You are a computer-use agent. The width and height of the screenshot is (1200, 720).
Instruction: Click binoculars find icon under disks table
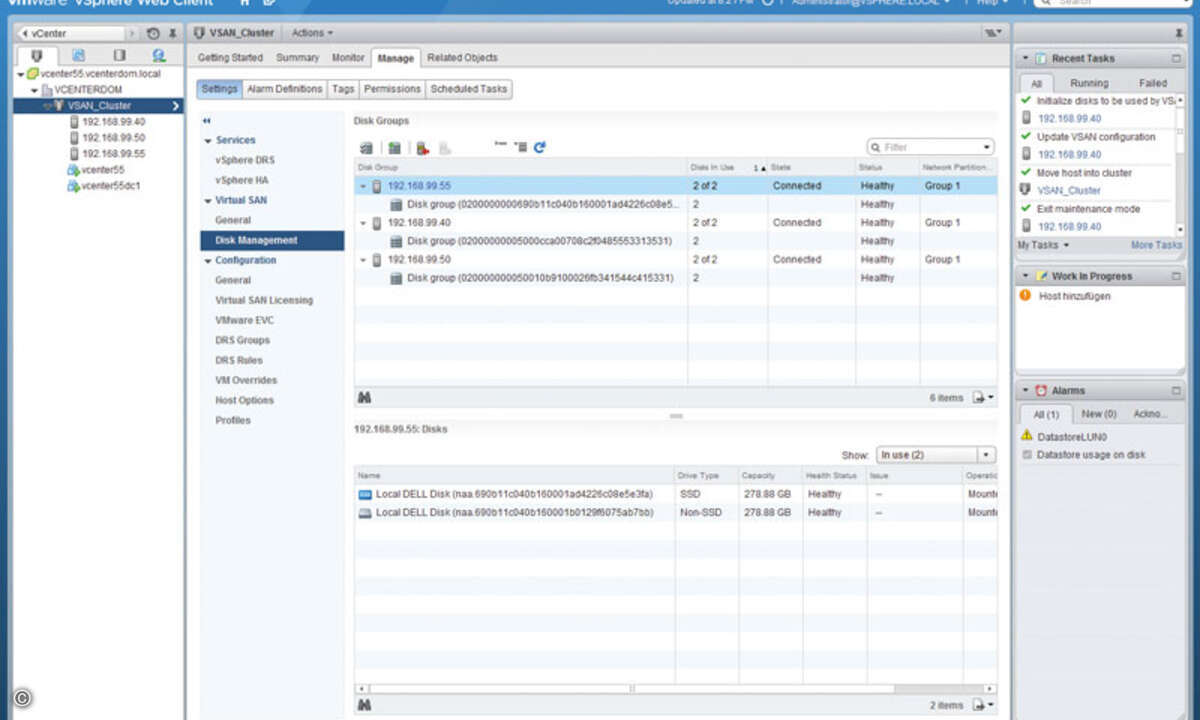click(x=365, y=705)
